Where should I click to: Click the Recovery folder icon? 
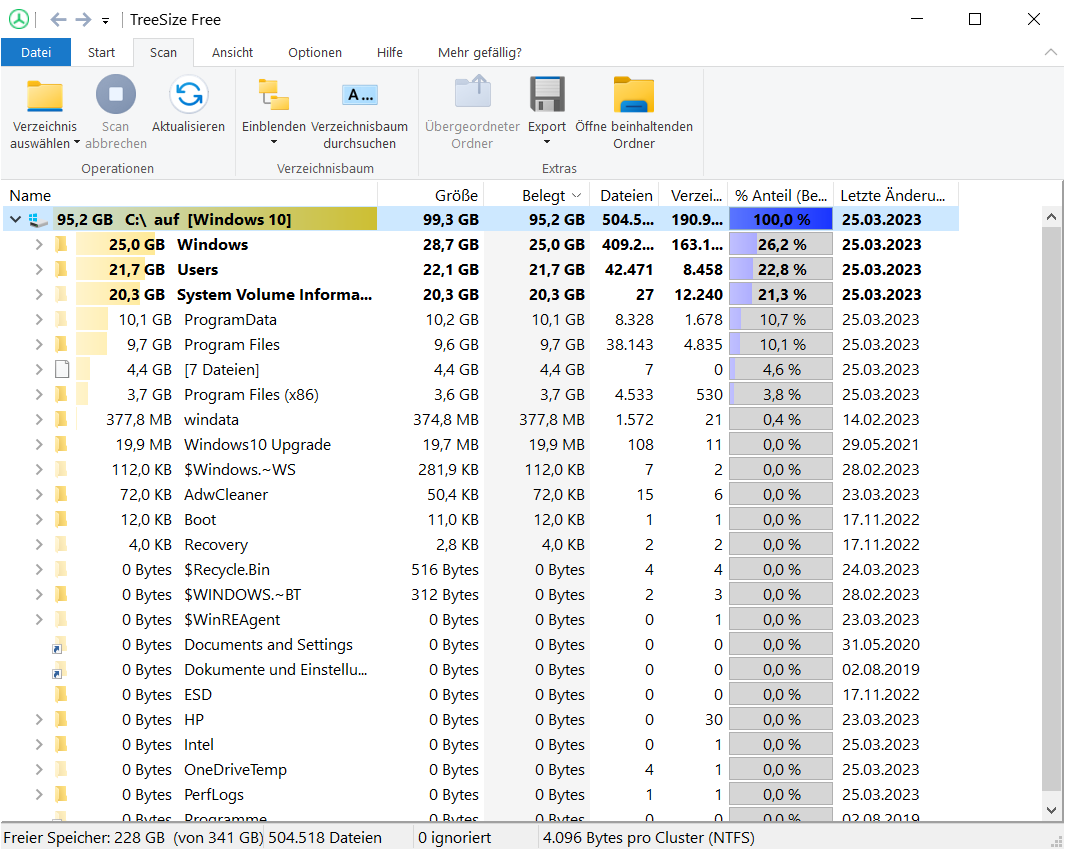click(61, 545)
